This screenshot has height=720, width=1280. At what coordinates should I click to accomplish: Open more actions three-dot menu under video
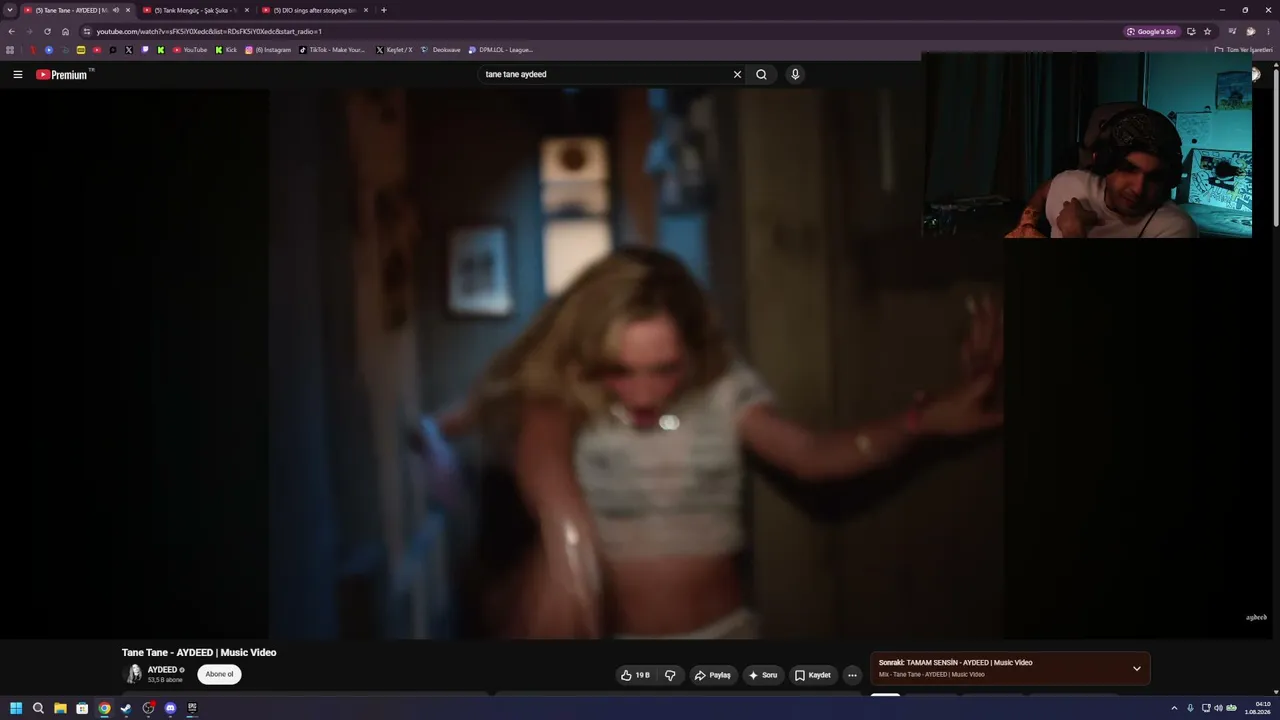click(x=852, y=675)
